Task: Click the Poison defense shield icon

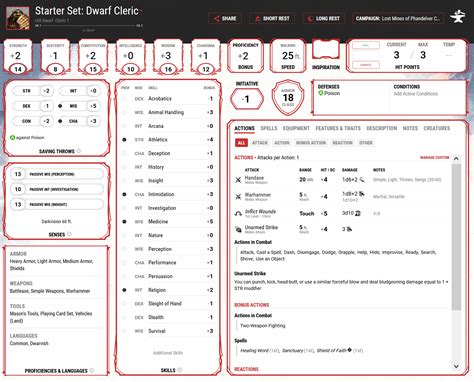Action: coord(321,93)
